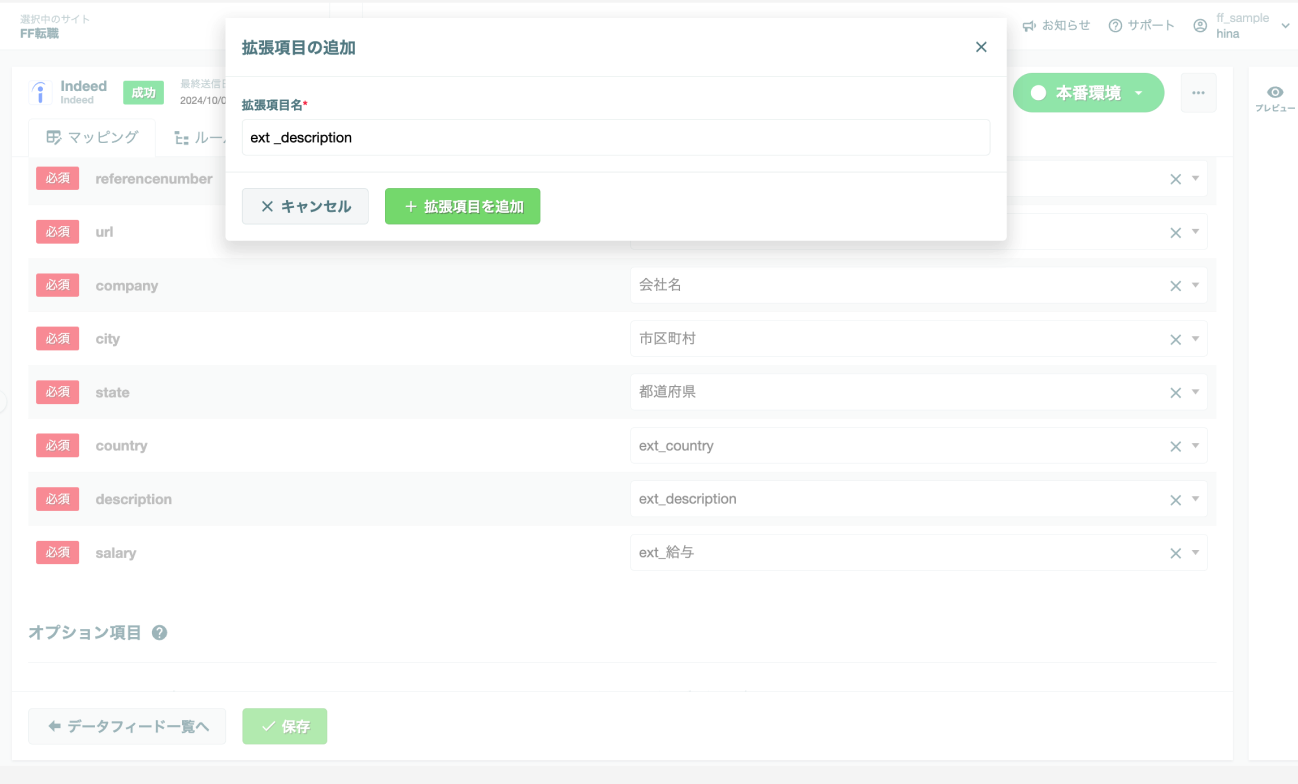
Task: Clear the ext_country mapping with its X icon
Action: point(1175,445)
